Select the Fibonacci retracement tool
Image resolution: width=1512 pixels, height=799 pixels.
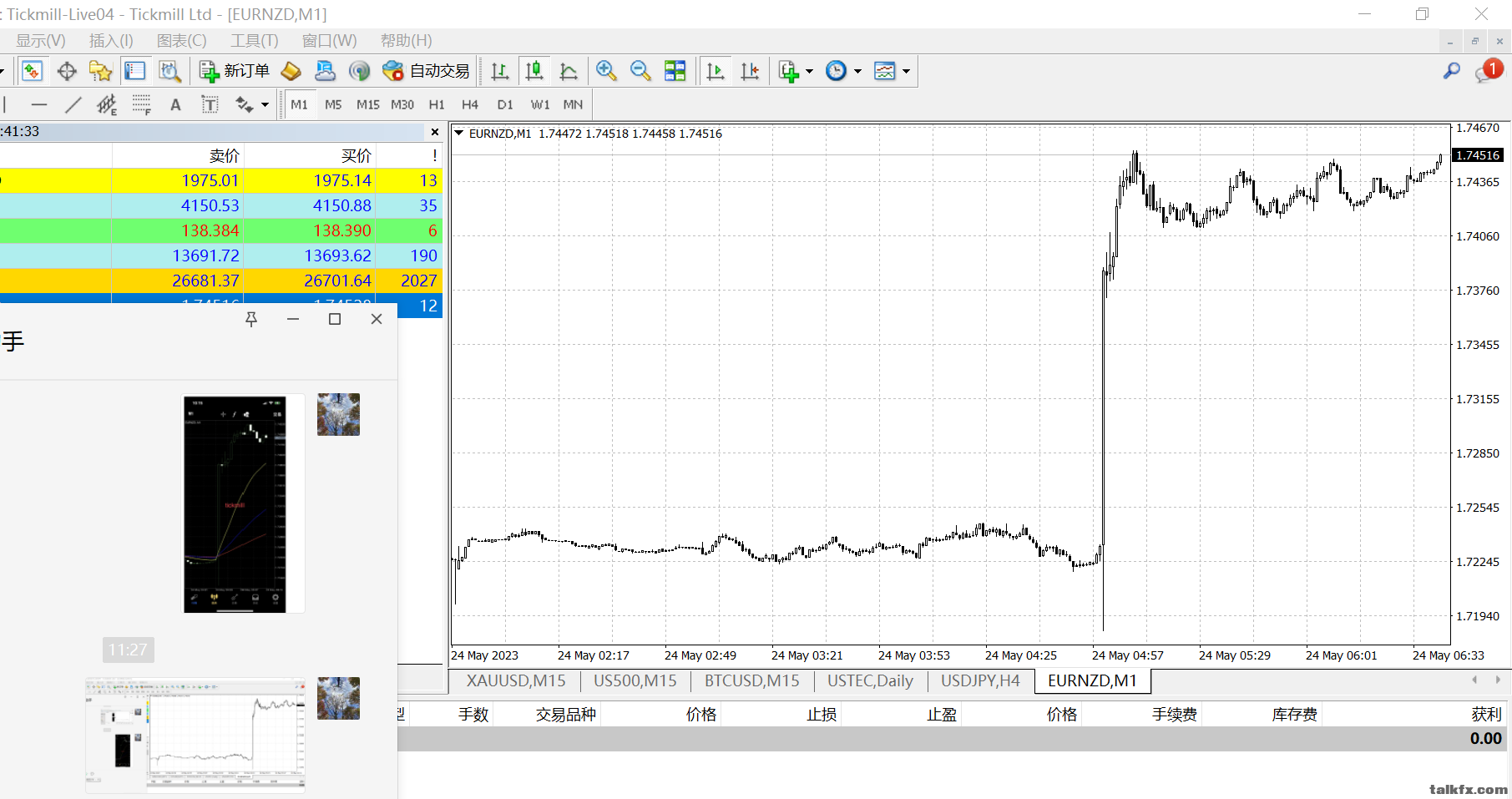(x=141, y=104)
